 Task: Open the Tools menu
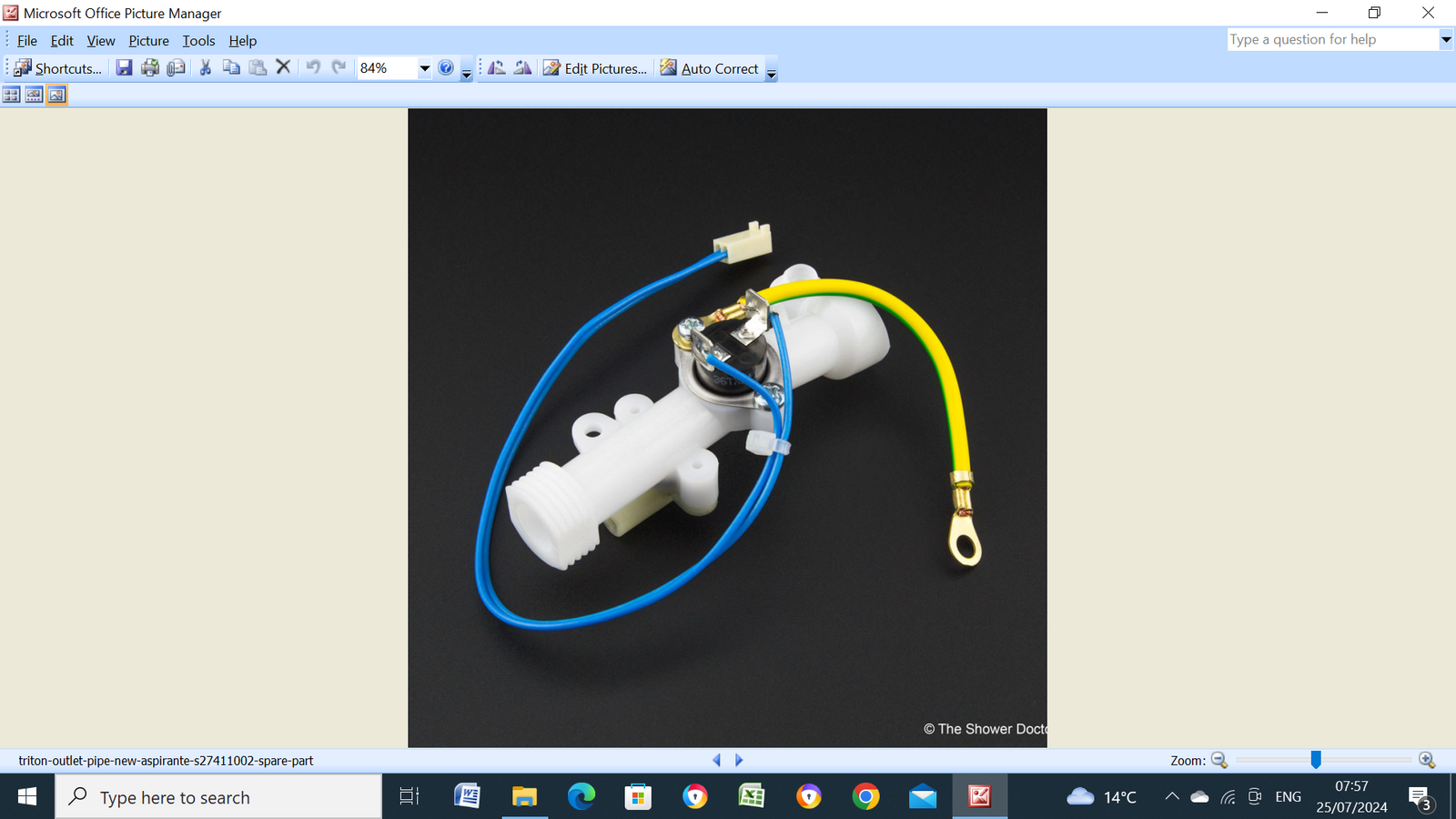198,41
